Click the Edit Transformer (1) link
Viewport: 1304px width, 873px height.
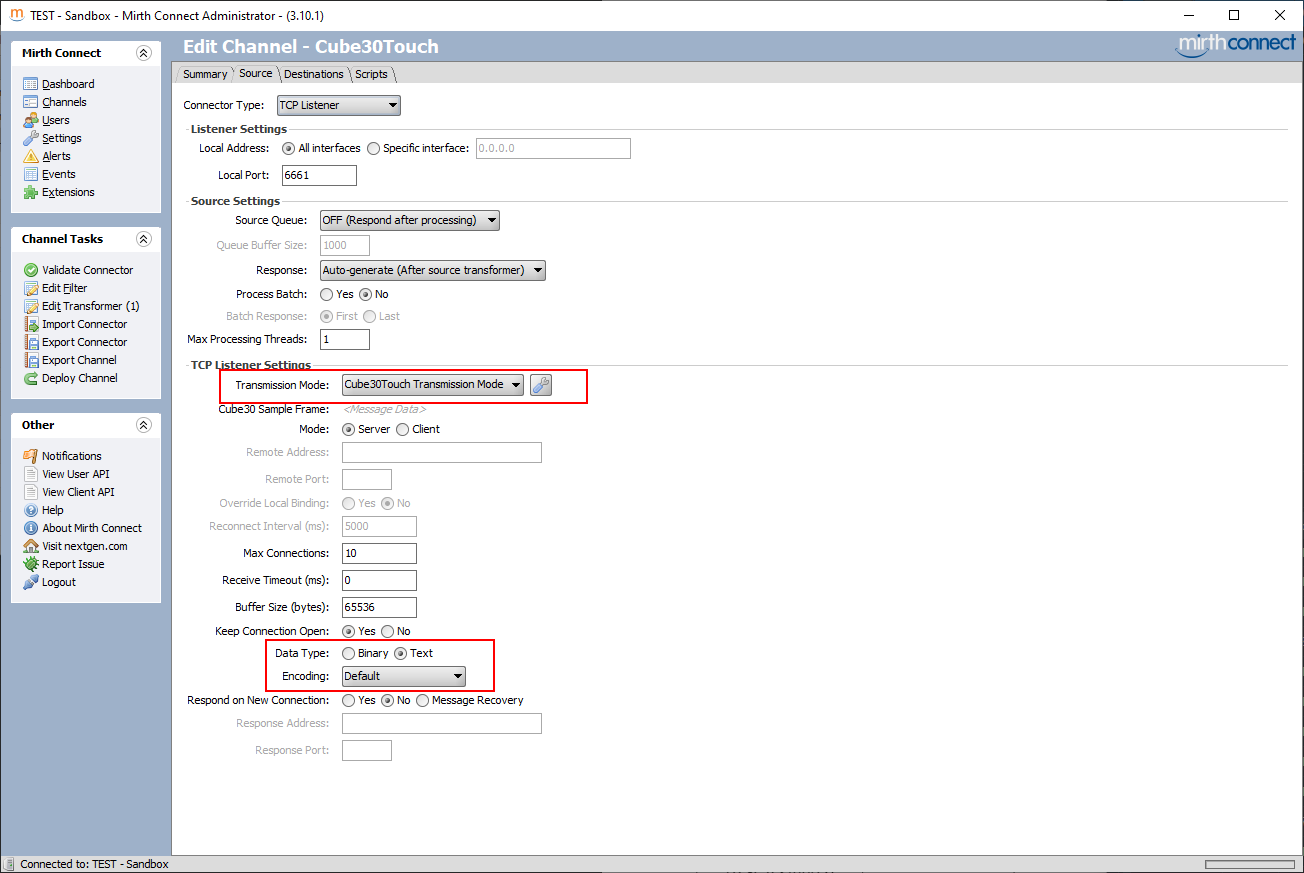point(91,306)
